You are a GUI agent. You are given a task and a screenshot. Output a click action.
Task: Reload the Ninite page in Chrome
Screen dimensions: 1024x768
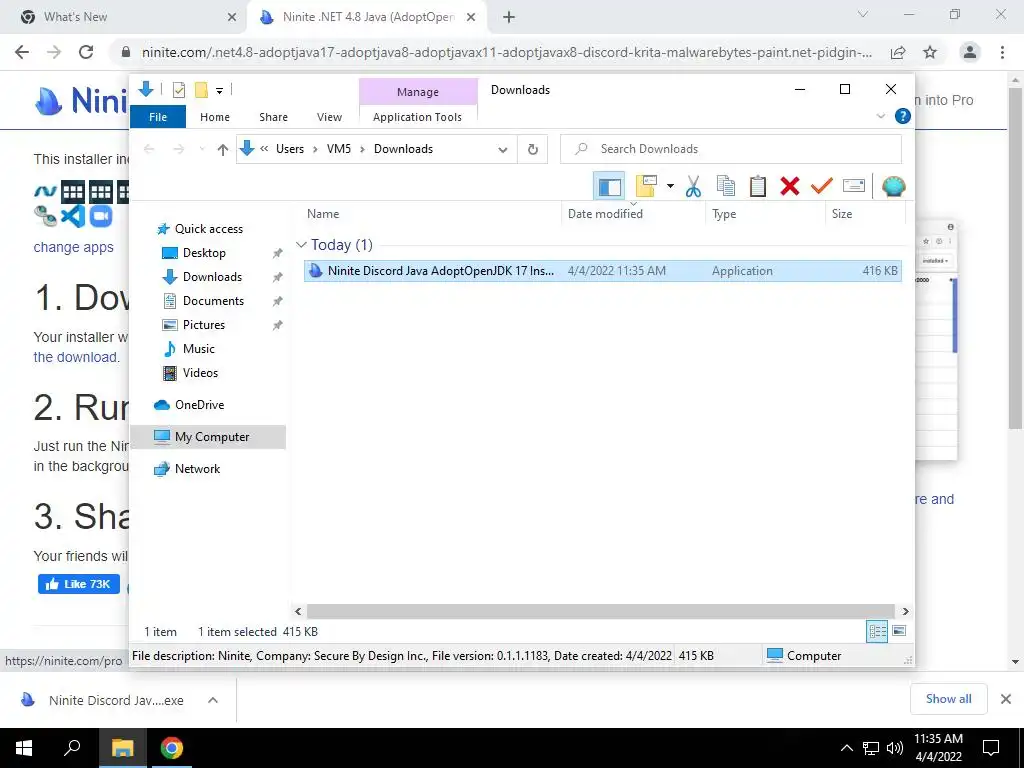click(x=86, y=52)
